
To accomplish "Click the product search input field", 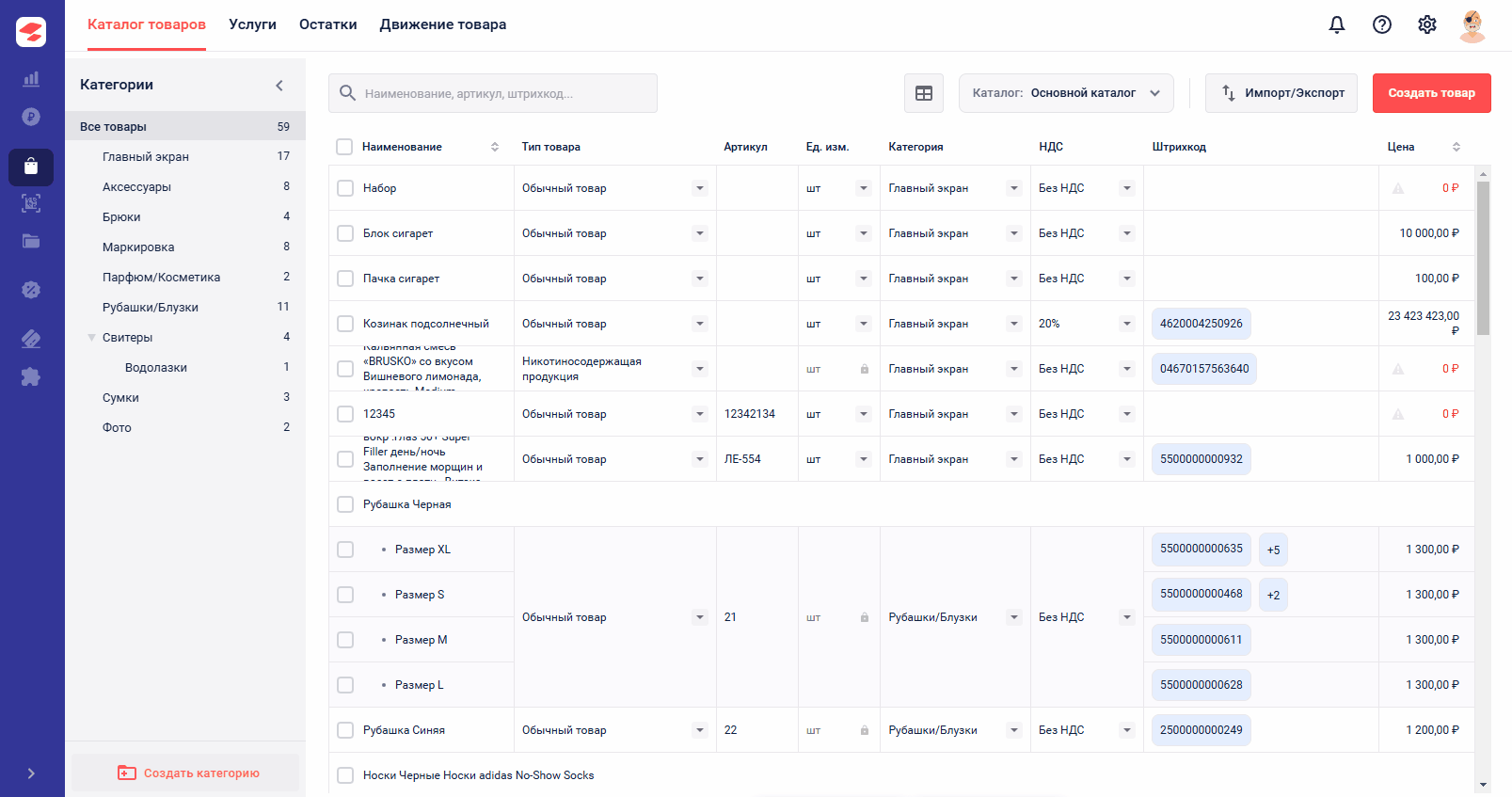I will (x=493, y=93).
